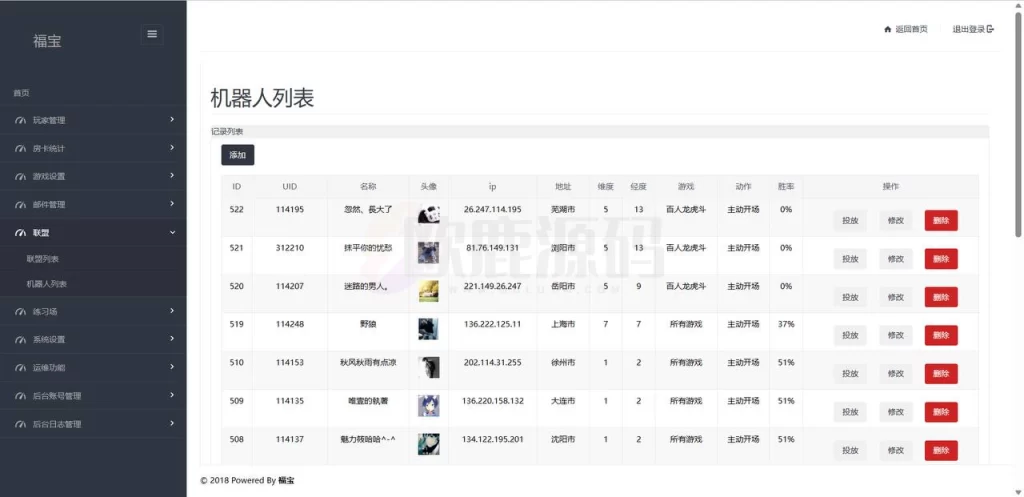Open 联盟列表 in the sidebar
1024x497 pixels.
click(43, 260)
